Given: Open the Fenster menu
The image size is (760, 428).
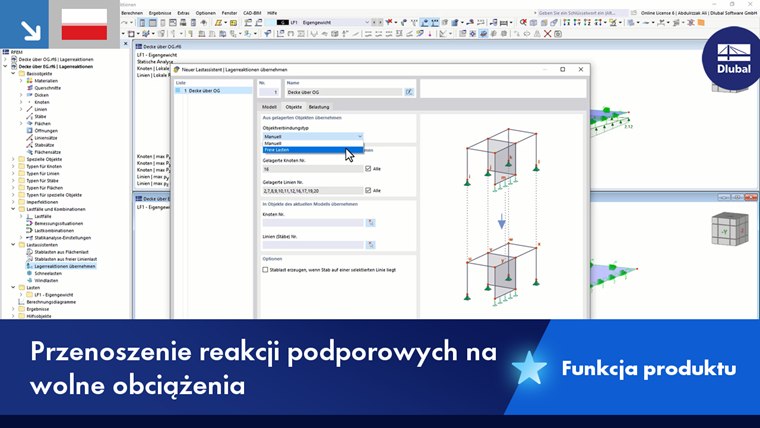Looking at the screenshot, I should click(x=229, y=13).
